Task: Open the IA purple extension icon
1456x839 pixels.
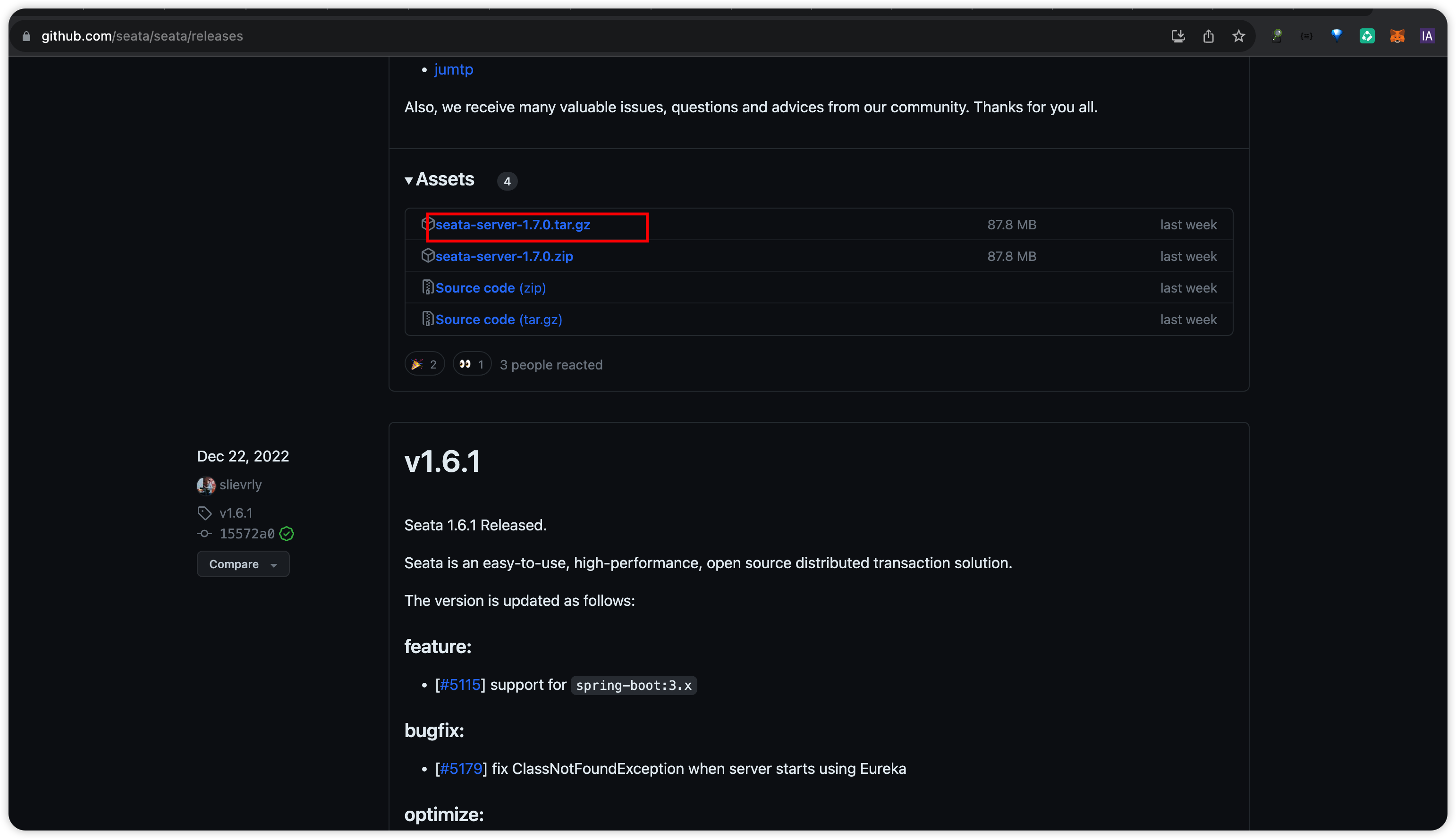Action: point(1427,36)
